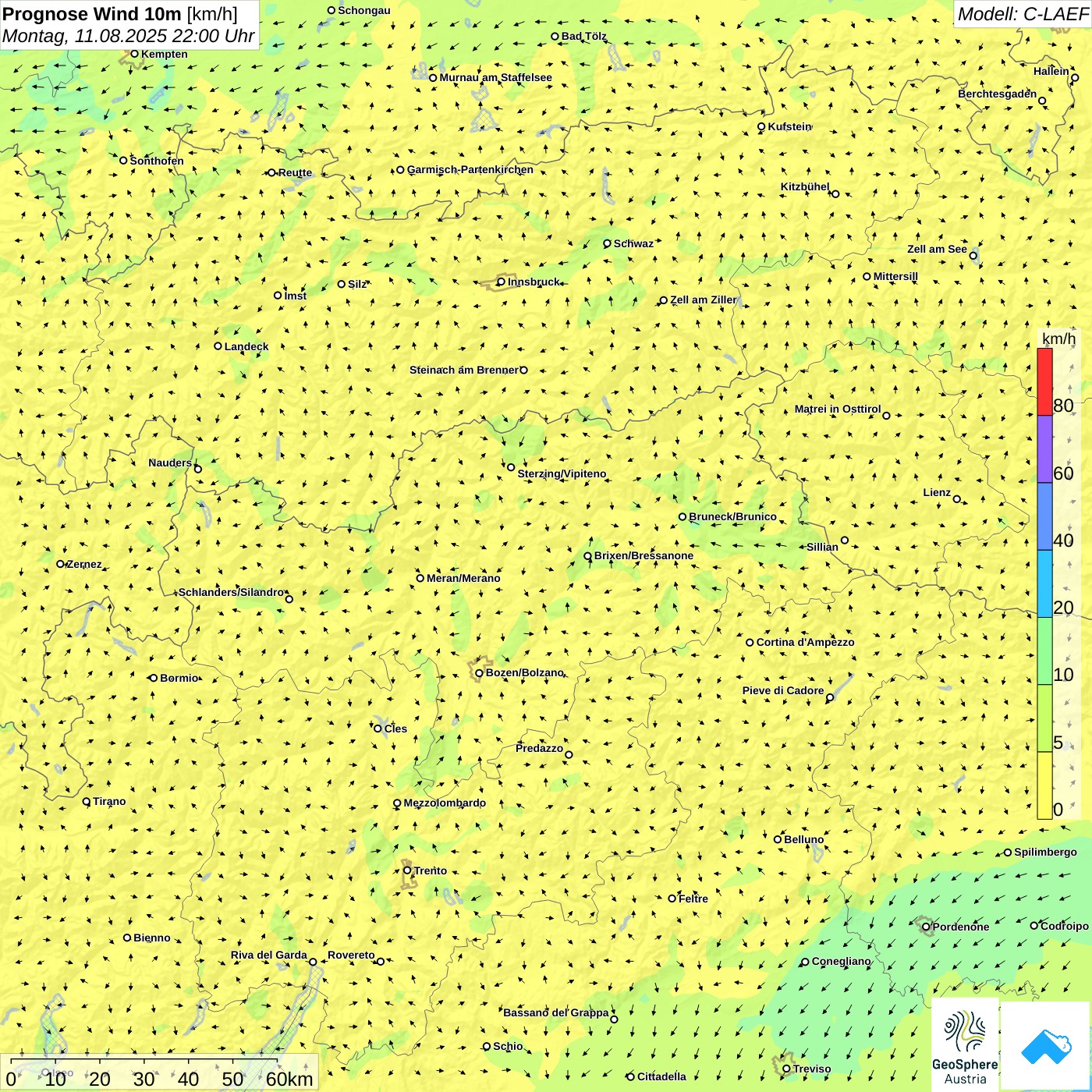Click the Bad Tölz city label
This screenshot has width=1092, height=1092.
coord(583,36)
